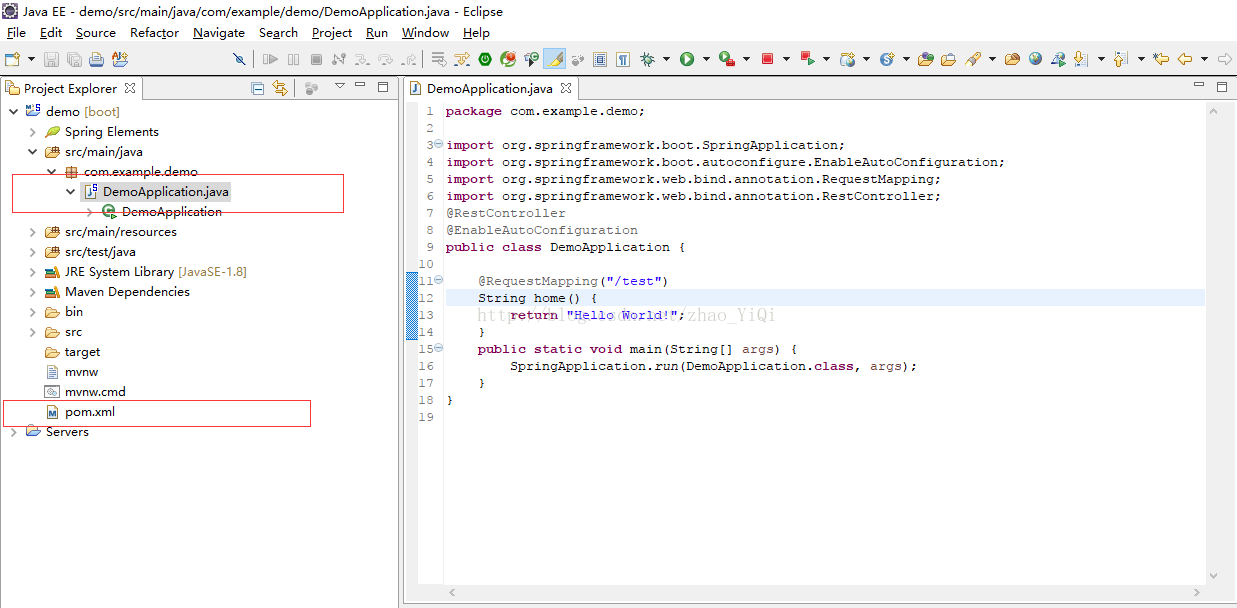
Task: Select pom.xml in Project Explorer
Action: coord(89,412)
